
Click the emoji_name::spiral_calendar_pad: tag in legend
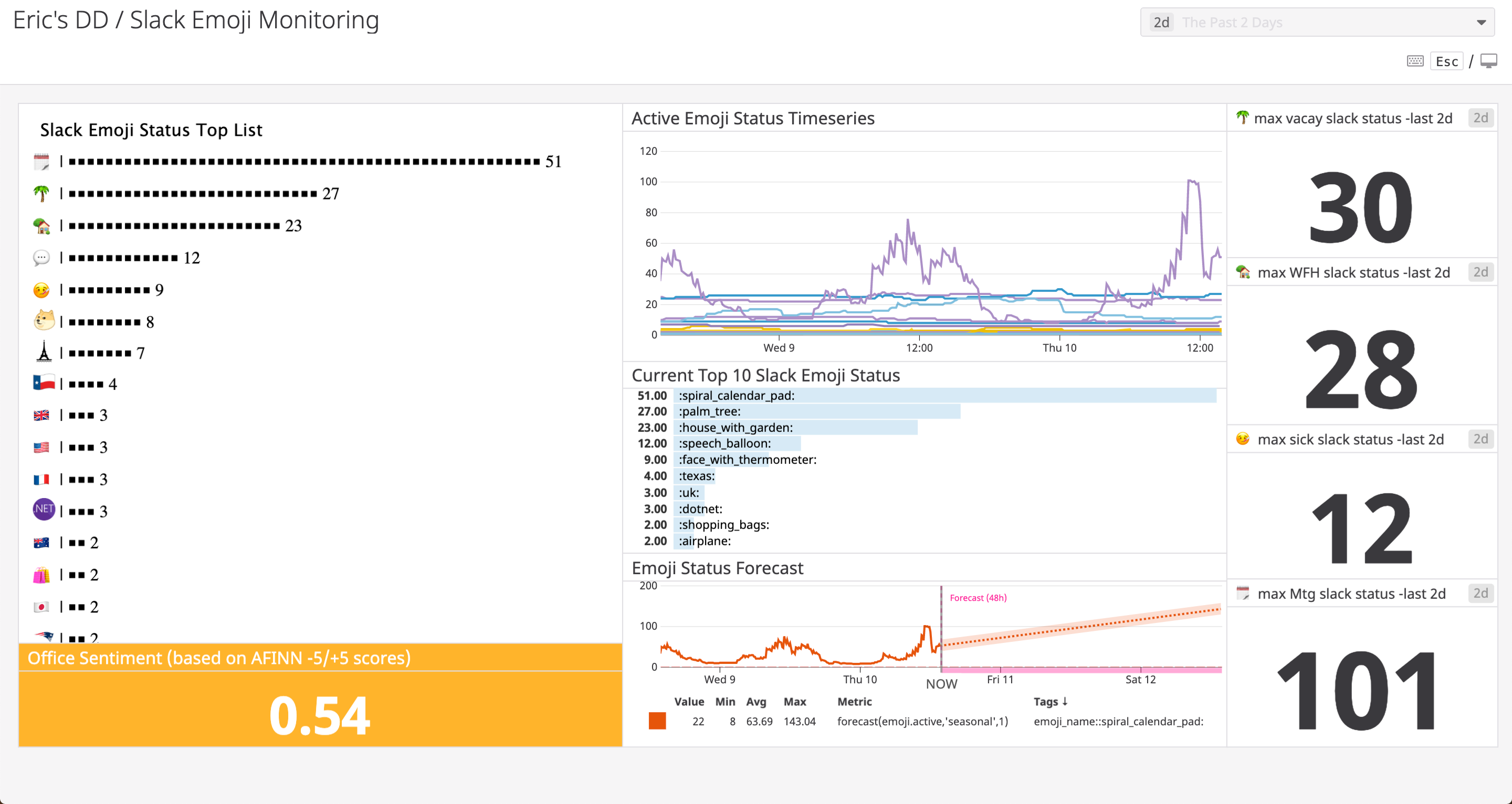(x=1118, y=721)
